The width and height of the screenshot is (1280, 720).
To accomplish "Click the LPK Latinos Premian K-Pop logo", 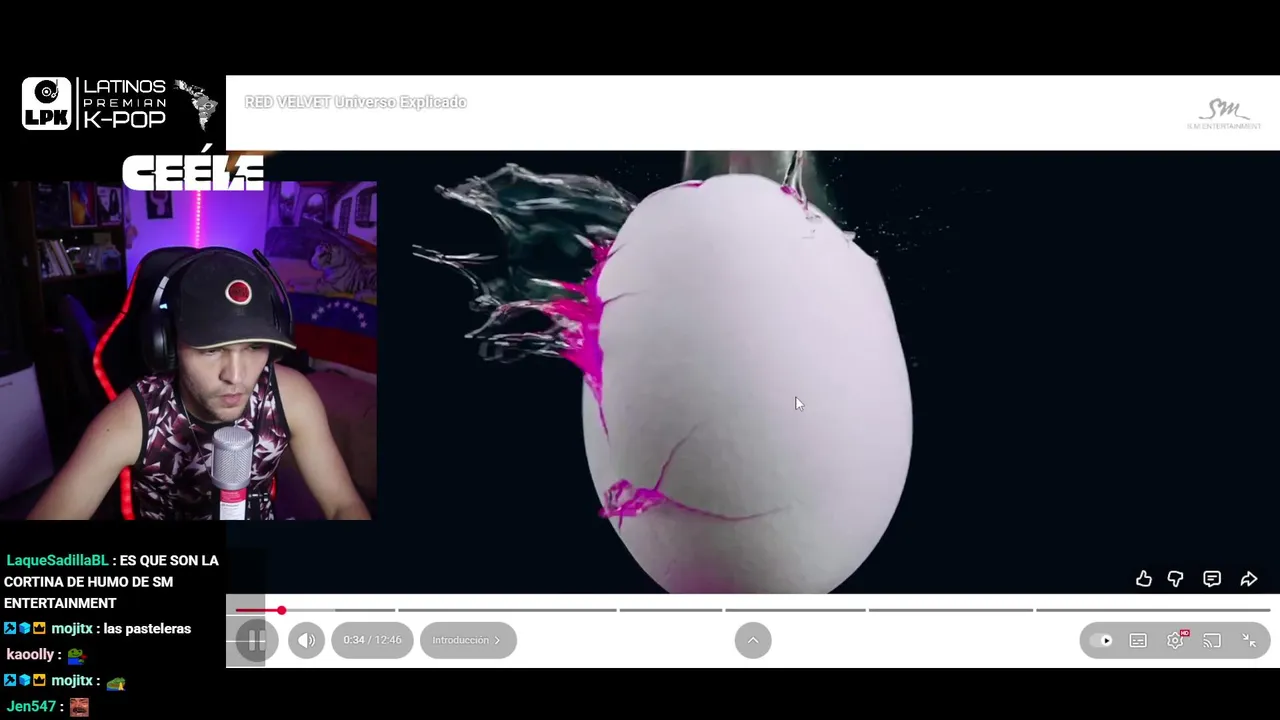I will pyautogui.click(x=119, y=104).
